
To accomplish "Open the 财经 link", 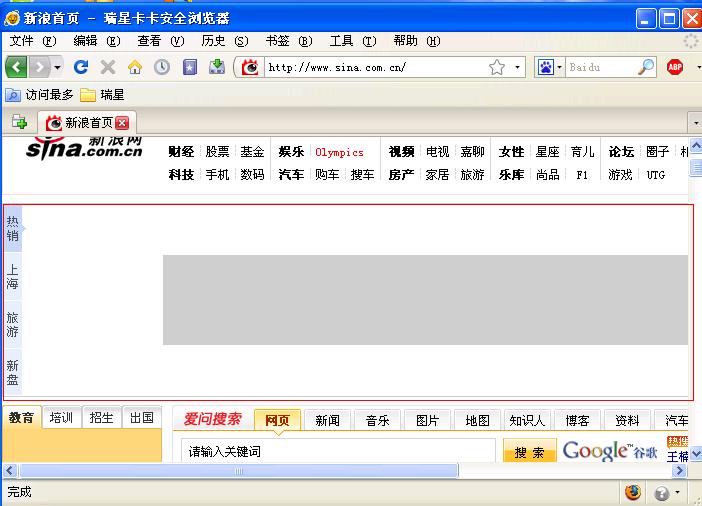I will pyautogui.click(x=181, y=152).
